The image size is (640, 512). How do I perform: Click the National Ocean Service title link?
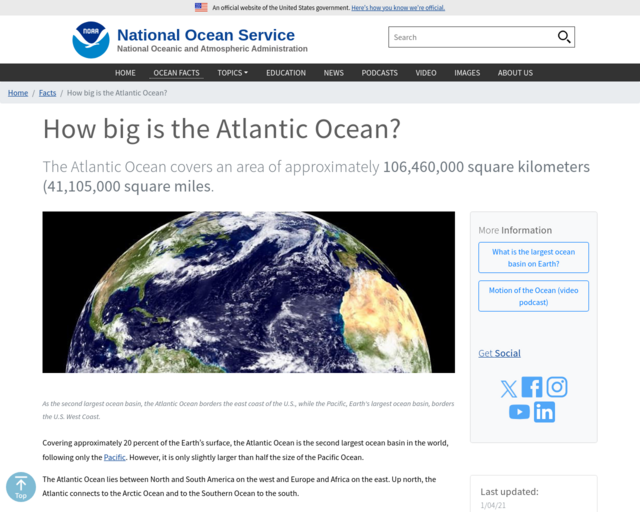pyautogui.click(x=206, y=35)
